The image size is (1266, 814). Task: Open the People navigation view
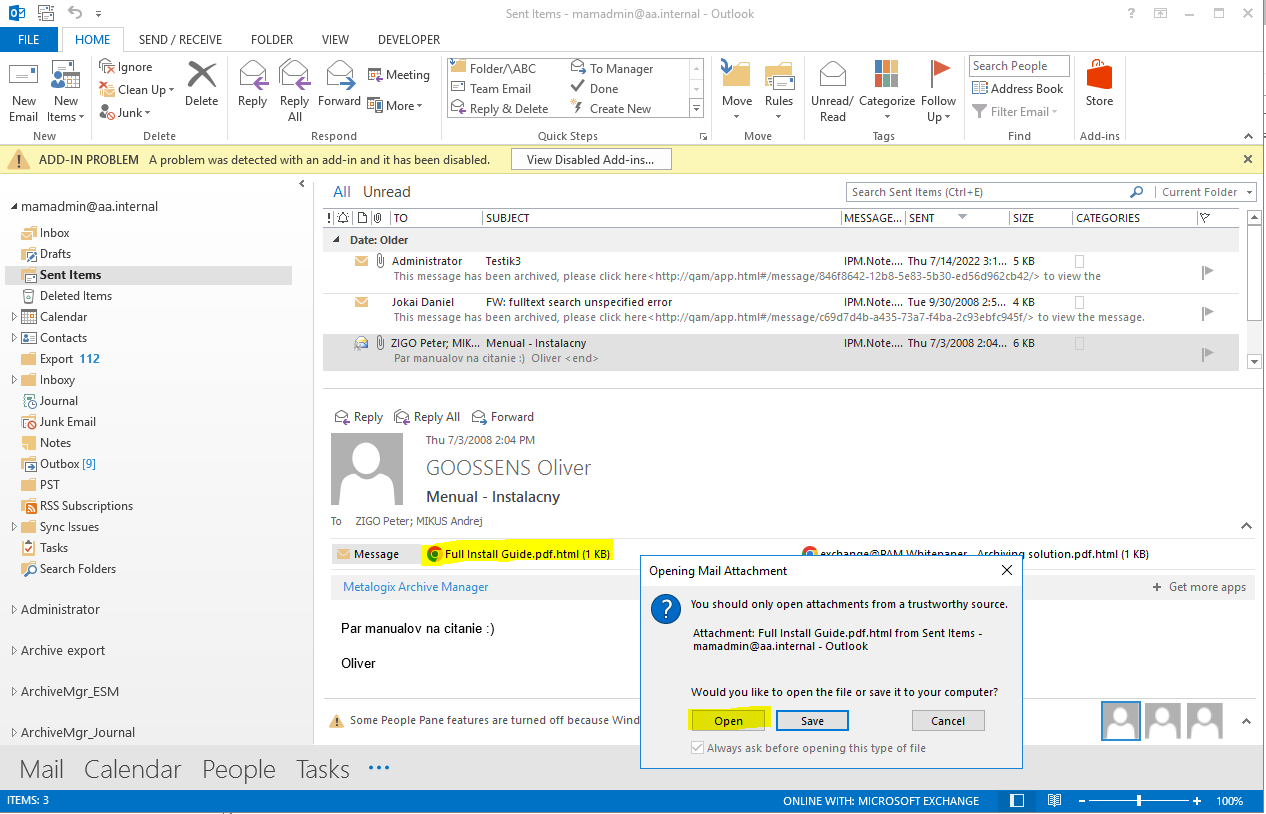pyautogui.click(x=239, y=769)
